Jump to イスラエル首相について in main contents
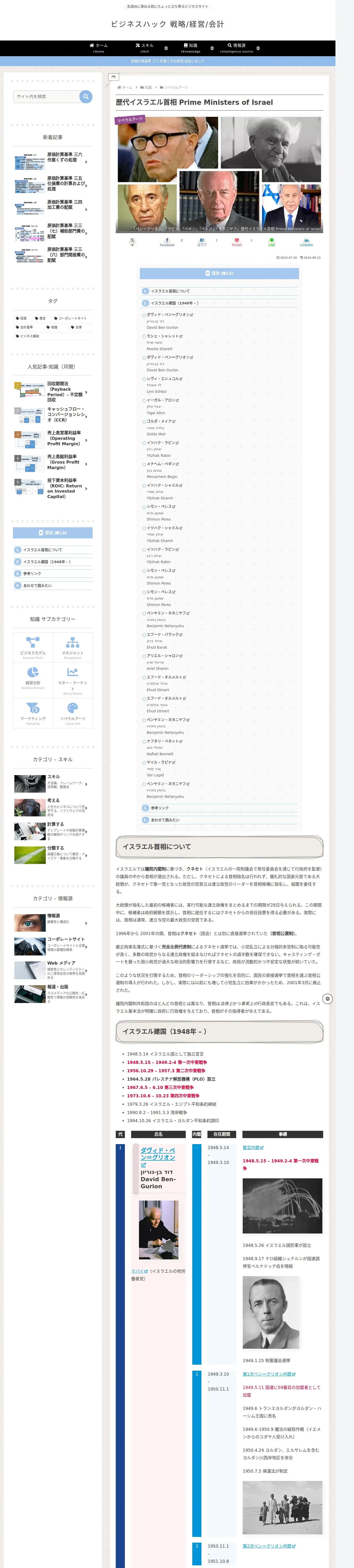 tap(170, 291)
